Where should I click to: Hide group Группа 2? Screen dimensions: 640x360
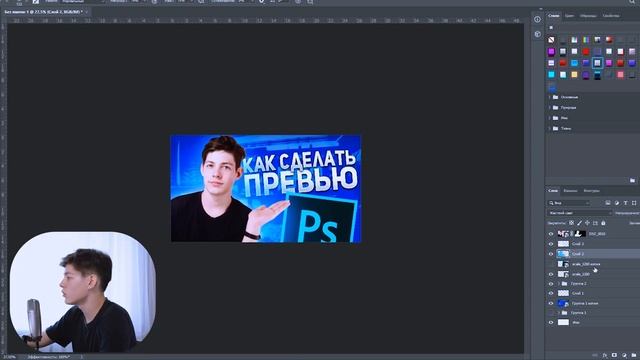[x=551, y=284]
